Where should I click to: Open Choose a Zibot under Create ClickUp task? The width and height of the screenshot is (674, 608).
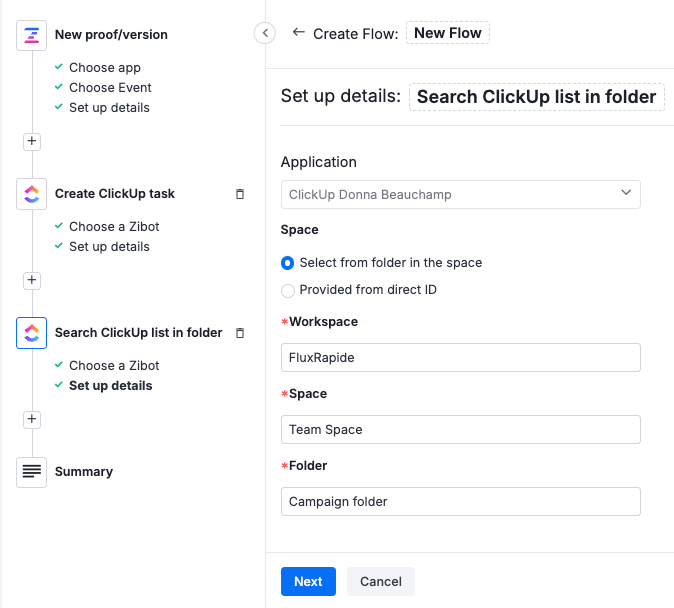point(114,227)
